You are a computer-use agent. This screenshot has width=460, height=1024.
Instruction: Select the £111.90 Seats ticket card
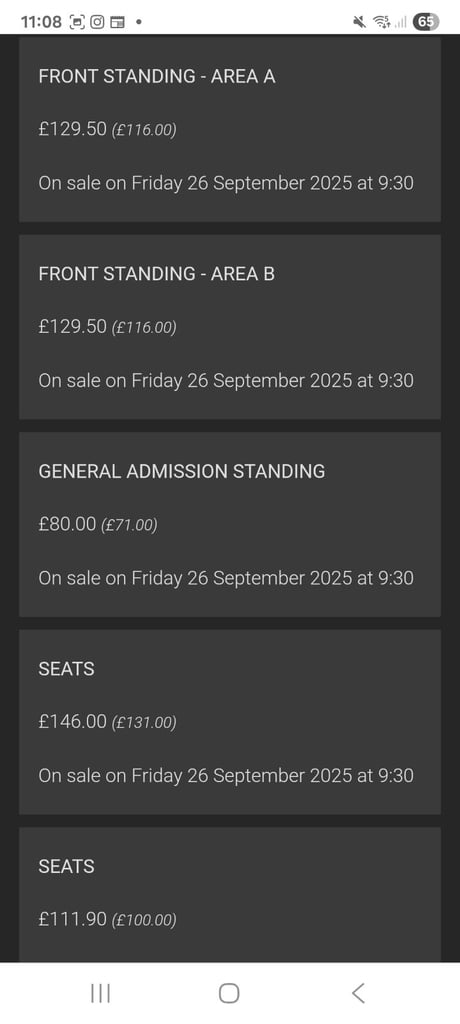(x=229, y=894)
